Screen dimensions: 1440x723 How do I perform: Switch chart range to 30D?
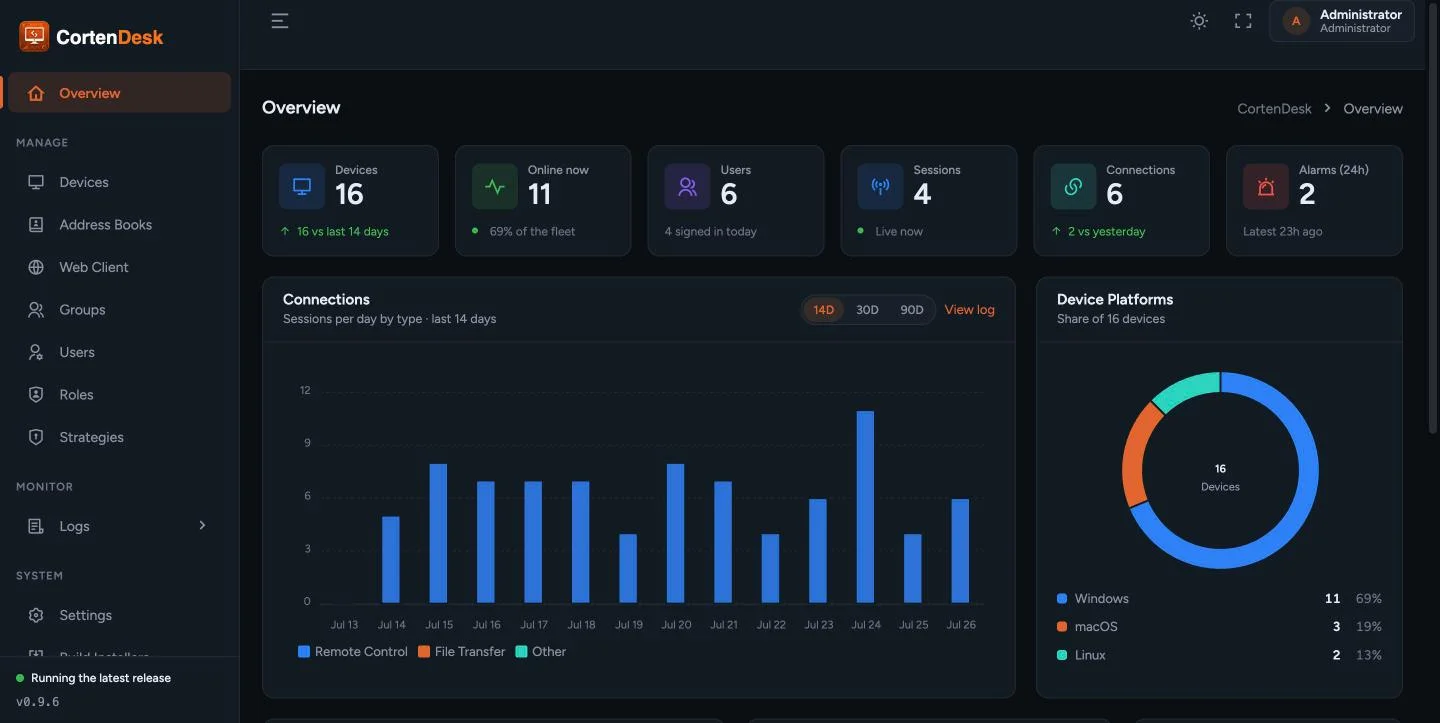tap(867, 310)
